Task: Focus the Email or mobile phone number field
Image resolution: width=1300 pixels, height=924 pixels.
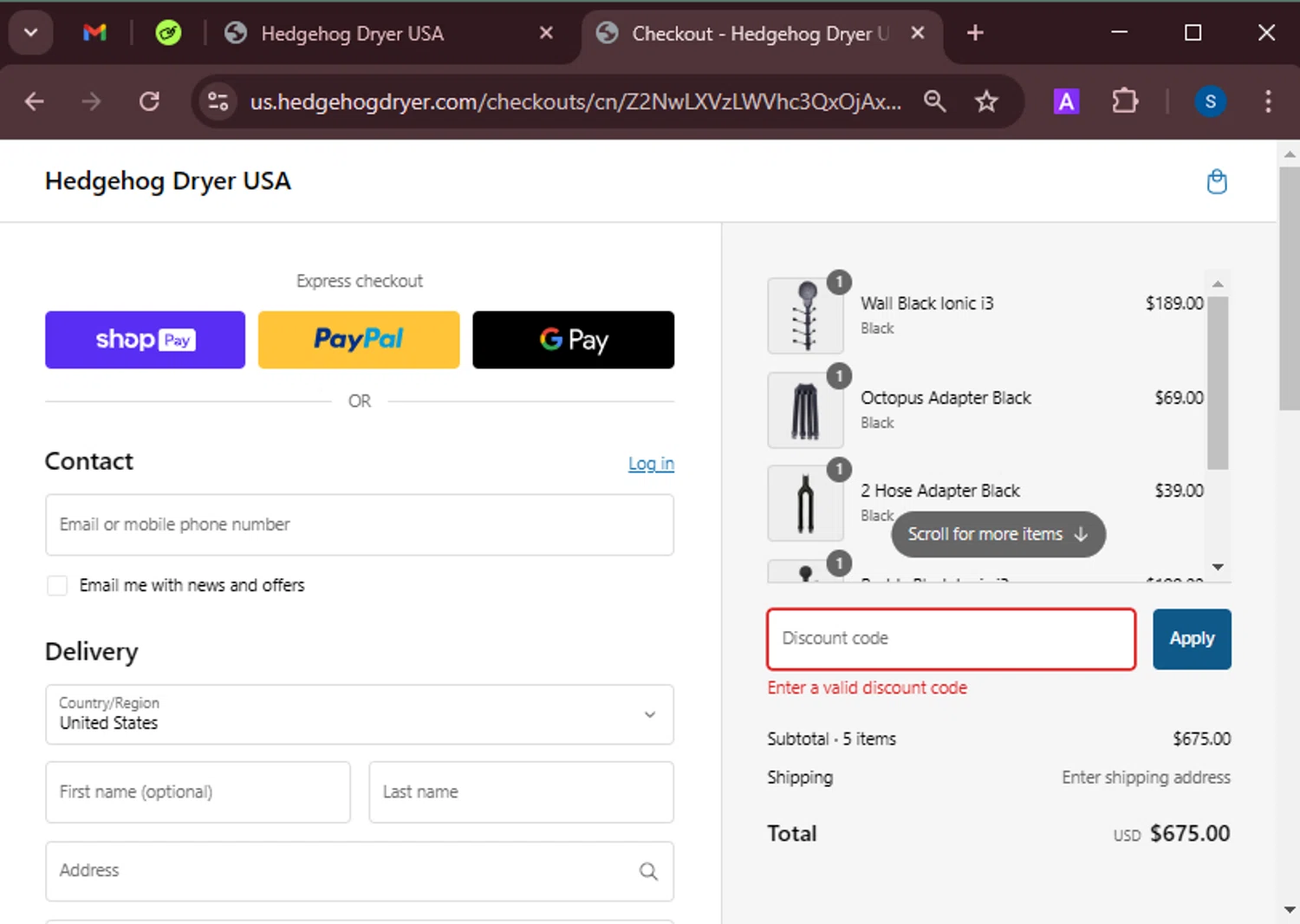Action: pos(360,524)
